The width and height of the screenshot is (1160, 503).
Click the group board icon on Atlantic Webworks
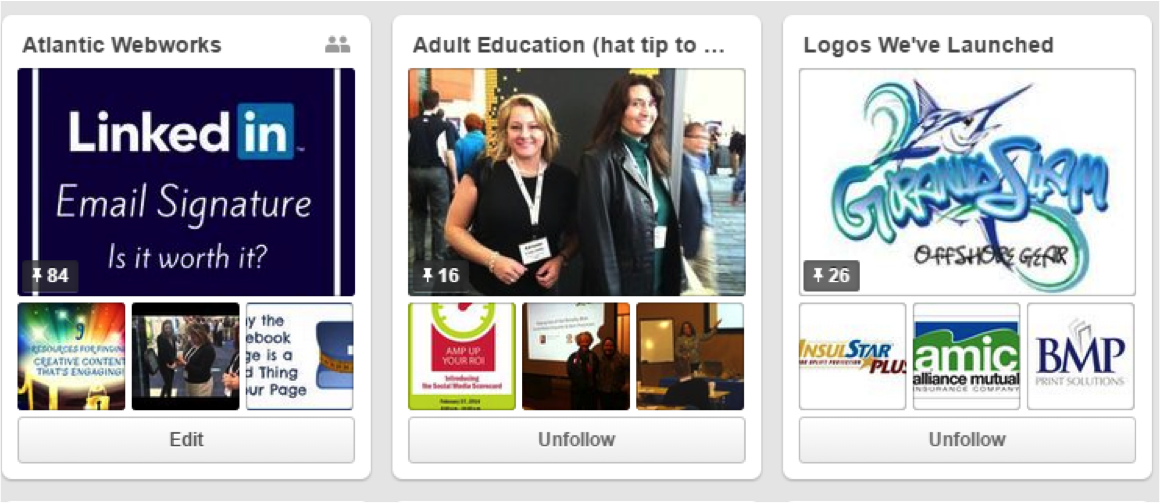tap(337, 45)
